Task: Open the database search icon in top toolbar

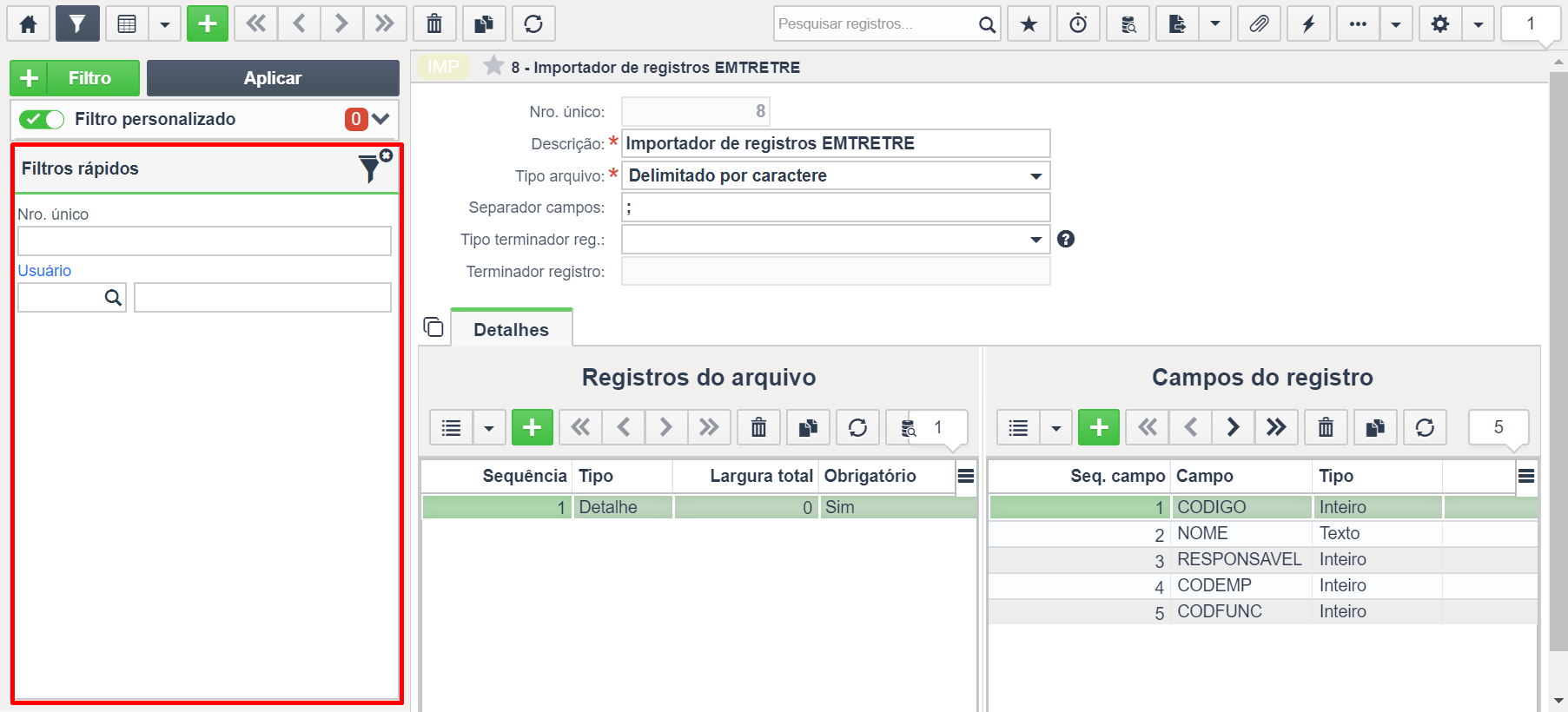Action: tap(1128, 23)
